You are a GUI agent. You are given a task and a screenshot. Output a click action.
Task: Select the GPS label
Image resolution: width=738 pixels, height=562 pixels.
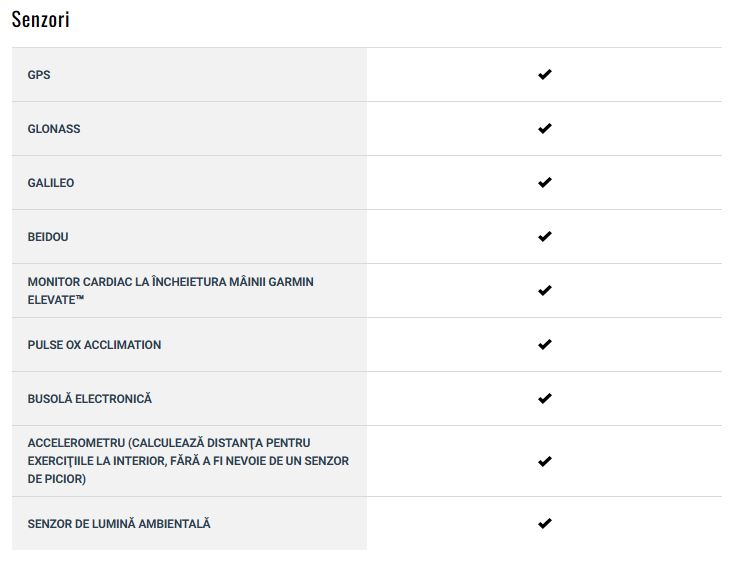[x=39, y=75]
